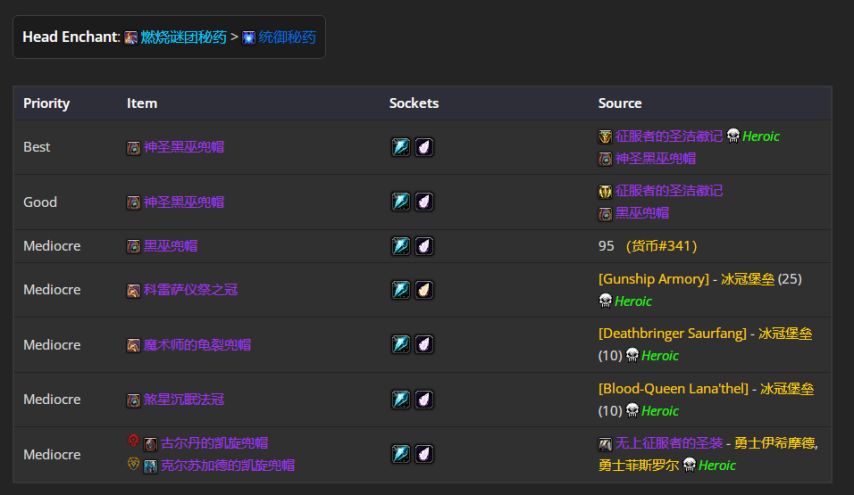Click Heroic skull icon in Deathbringer Saurfang source
The height and width of the screenshot is (495, 854).
coord(632,355)
